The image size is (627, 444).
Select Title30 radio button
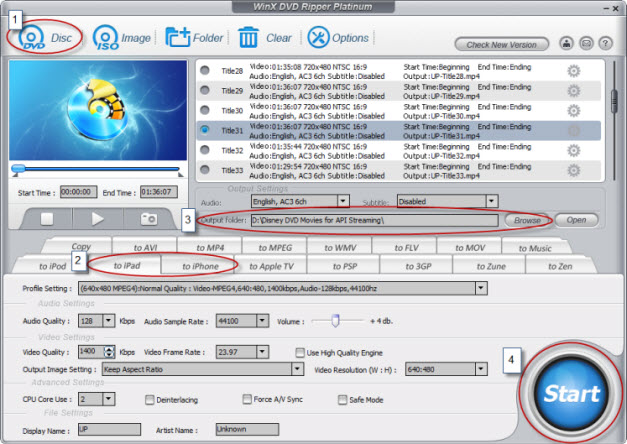tap(205, 110)
